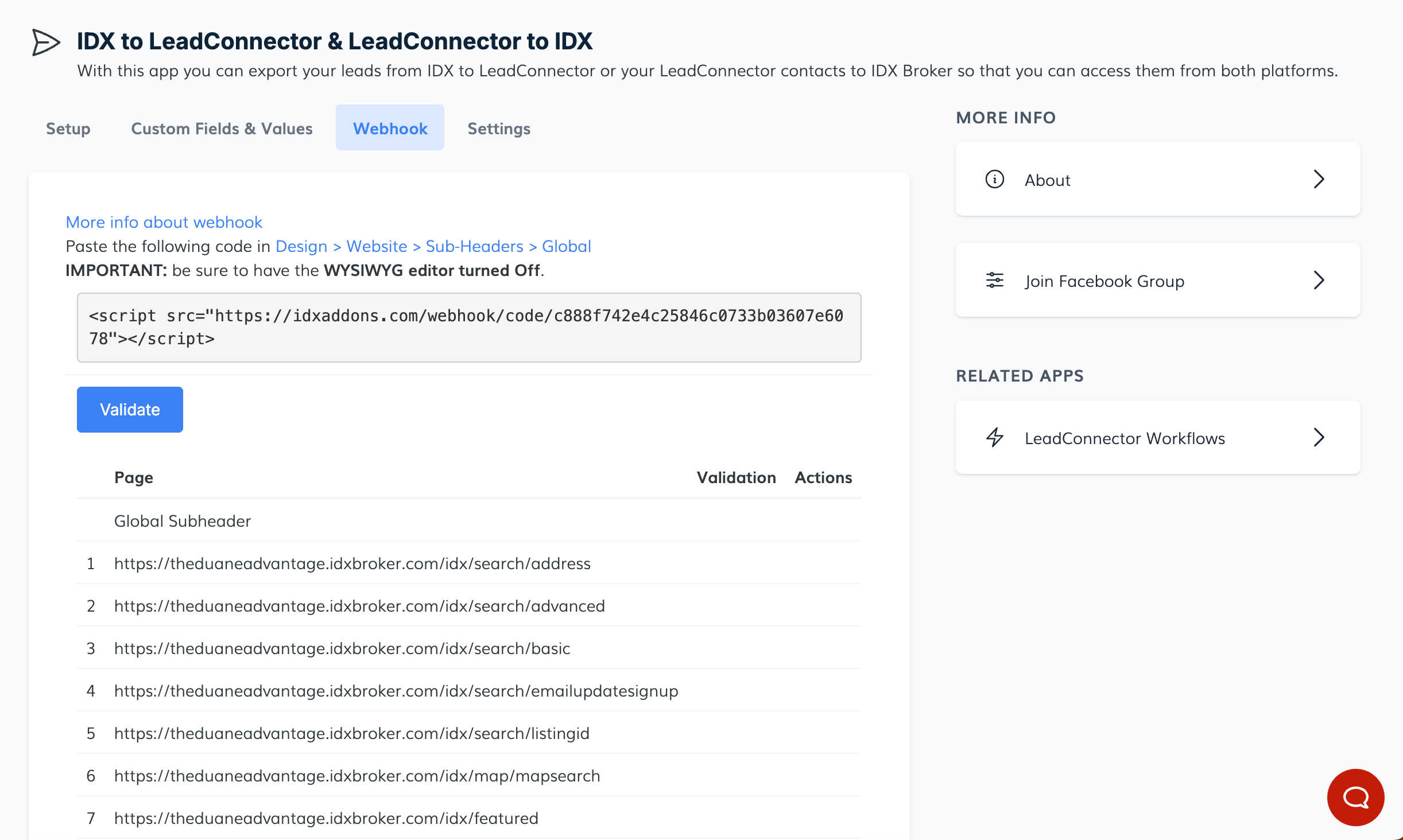Screen dimensions: 1403x840
Task: Click inside the webhook script code box
Action: tap(468, 328)
